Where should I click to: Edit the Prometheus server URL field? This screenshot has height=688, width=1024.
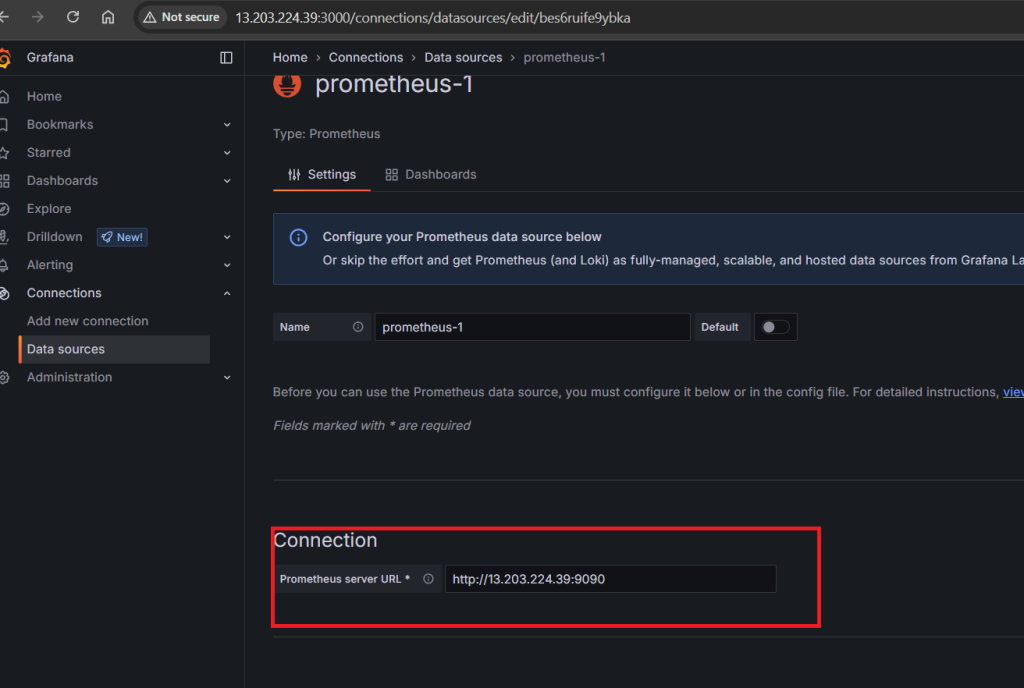tap(611, 579)
